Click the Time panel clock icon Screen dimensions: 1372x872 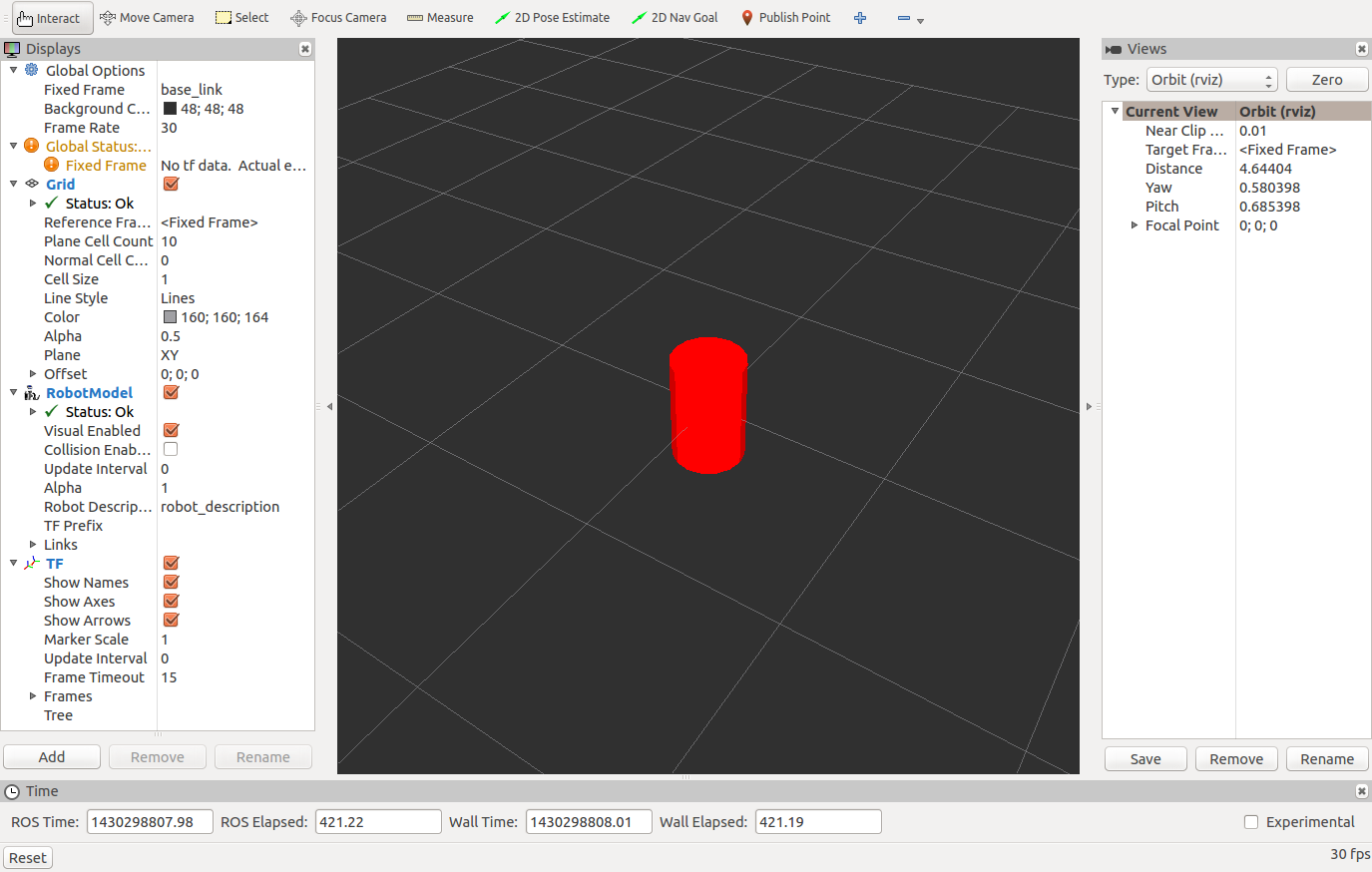12,791
